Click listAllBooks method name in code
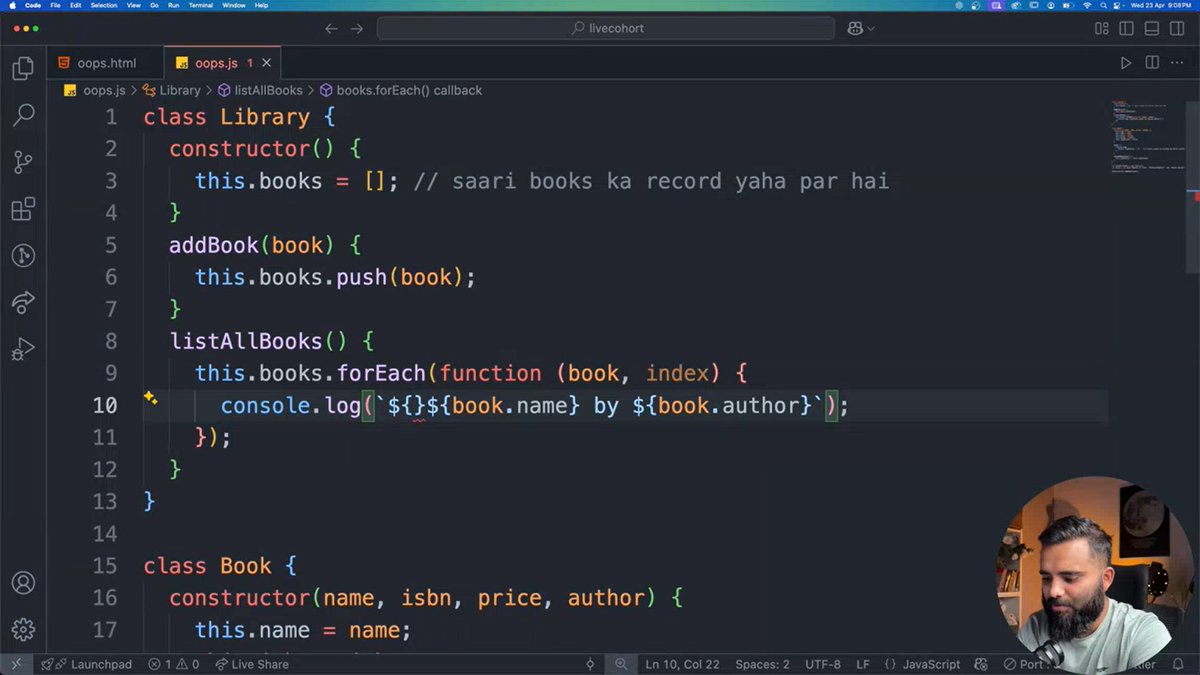The height and width of the screenshot is (675, 1200). click(246, 341)
